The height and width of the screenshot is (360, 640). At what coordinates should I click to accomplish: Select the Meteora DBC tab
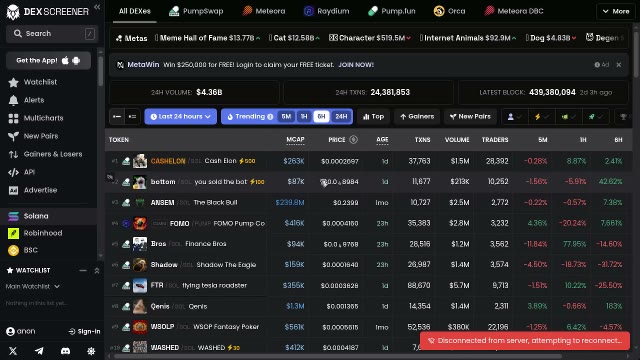click(514, 11)
